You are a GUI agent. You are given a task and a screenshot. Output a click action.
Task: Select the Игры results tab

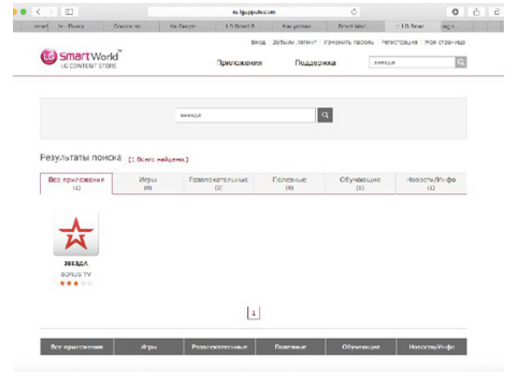(x=148, y=183)
